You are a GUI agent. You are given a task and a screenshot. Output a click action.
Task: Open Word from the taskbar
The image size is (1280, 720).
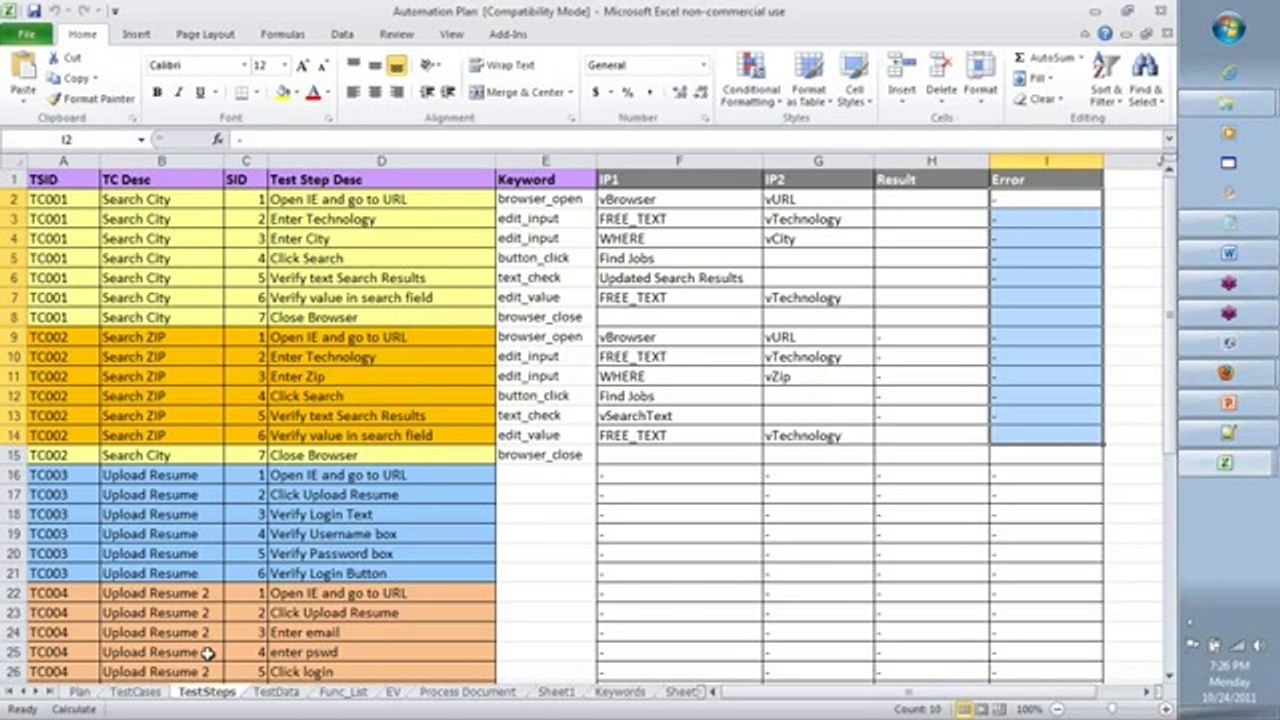point(1228,254)
